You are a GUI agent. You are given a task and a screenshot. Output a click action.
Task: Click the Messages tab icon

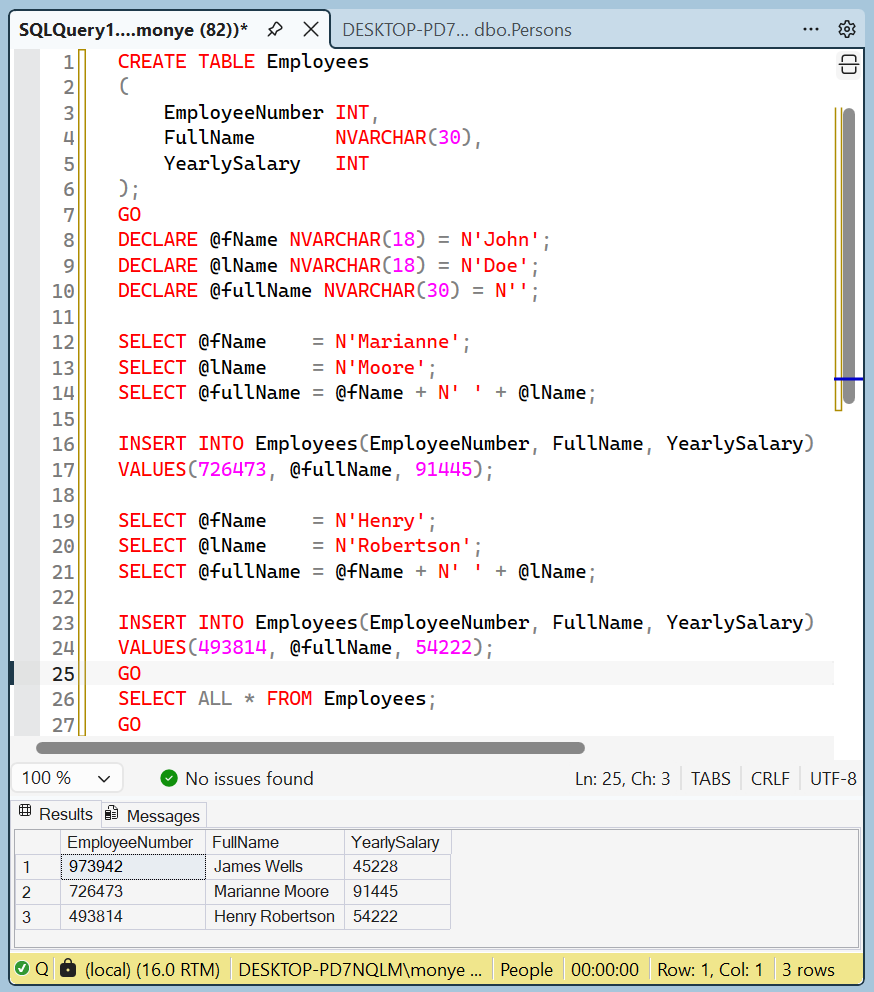[111, 813]
